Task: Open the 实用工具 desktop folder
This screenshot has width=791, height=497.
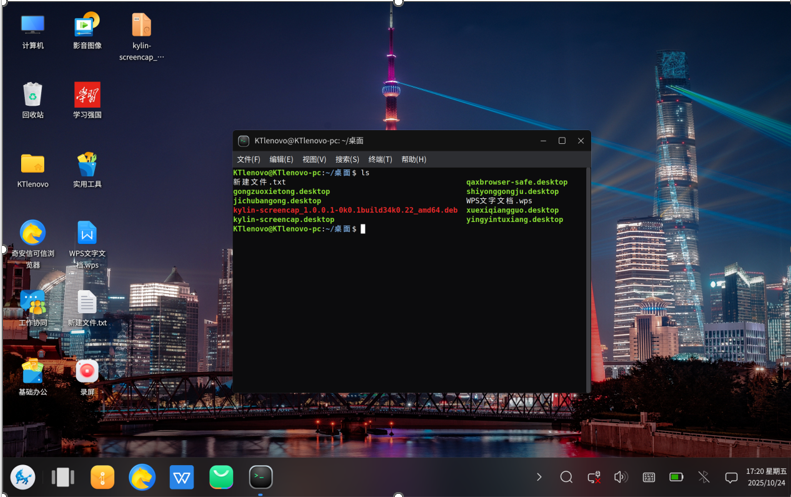Action: click(x=87, y=168)
